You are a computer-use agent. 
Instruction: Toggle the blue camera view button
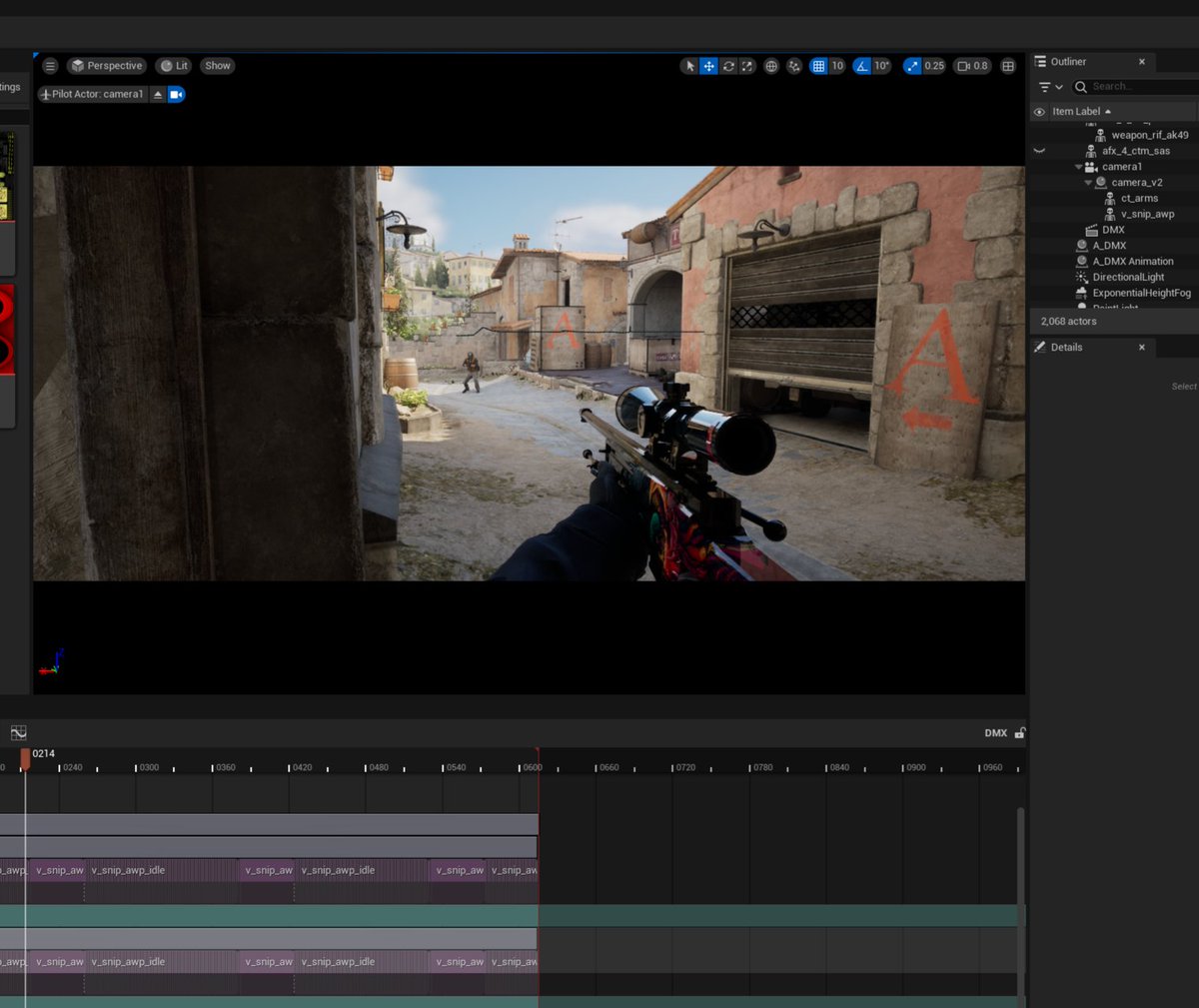coord(176,94)
